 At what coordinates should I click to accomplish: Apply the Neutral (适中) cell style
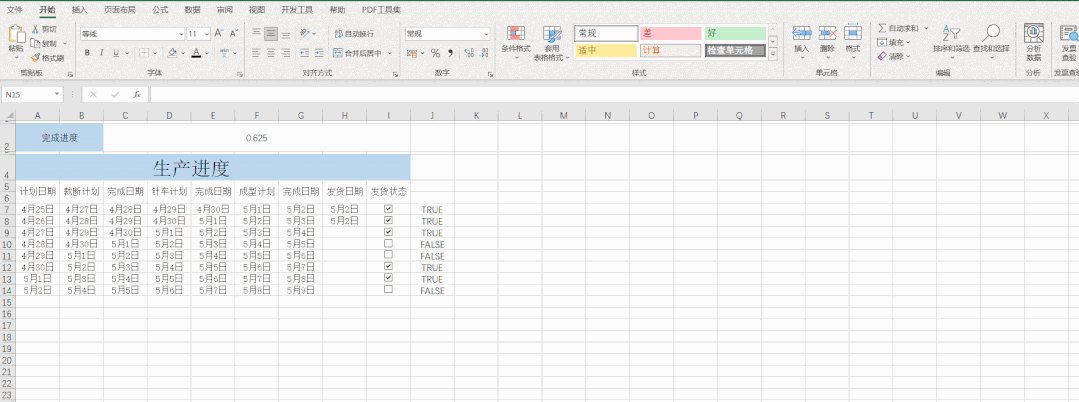[606, 50]
